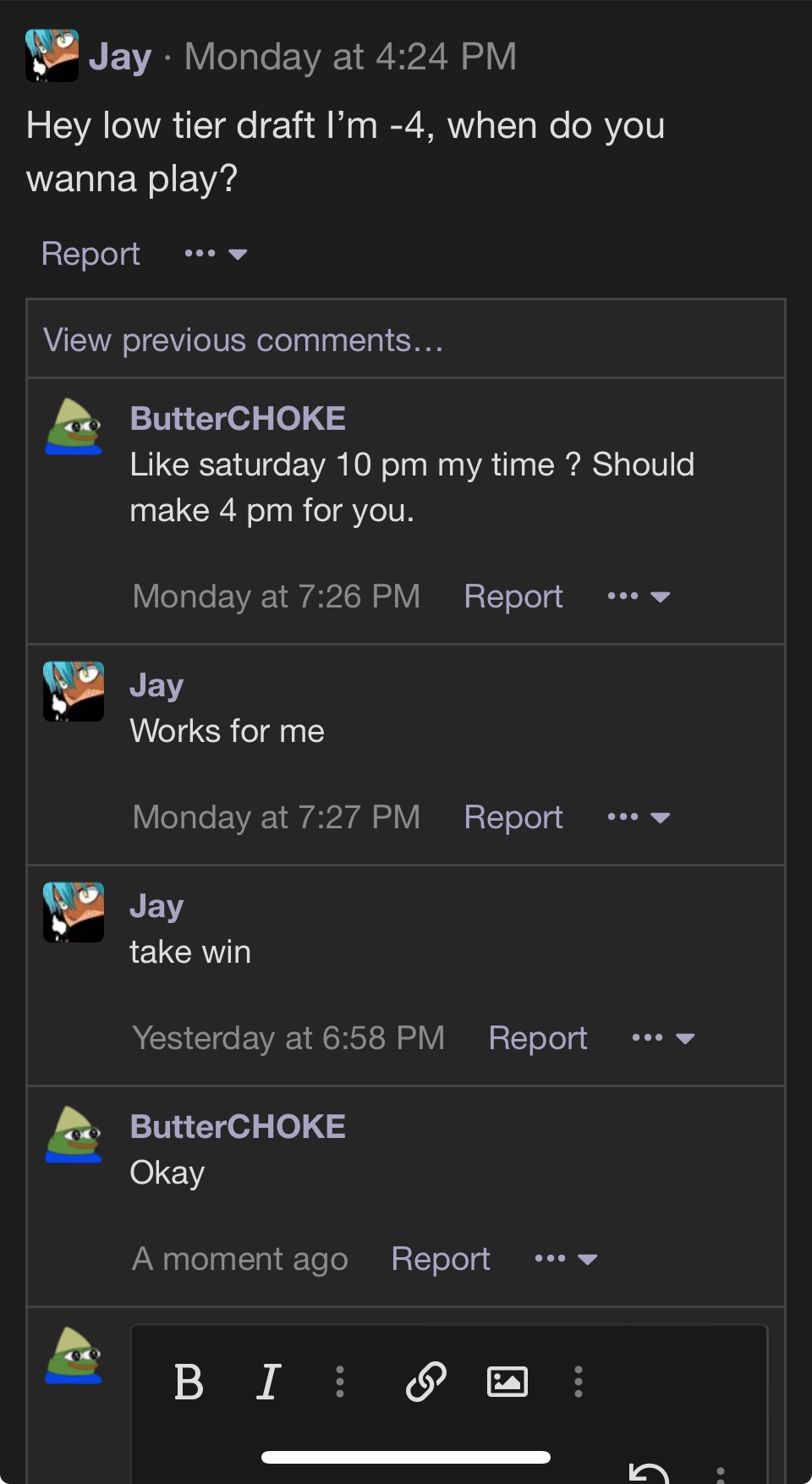
Task: Click the insert image icon
Action: 507,1382
